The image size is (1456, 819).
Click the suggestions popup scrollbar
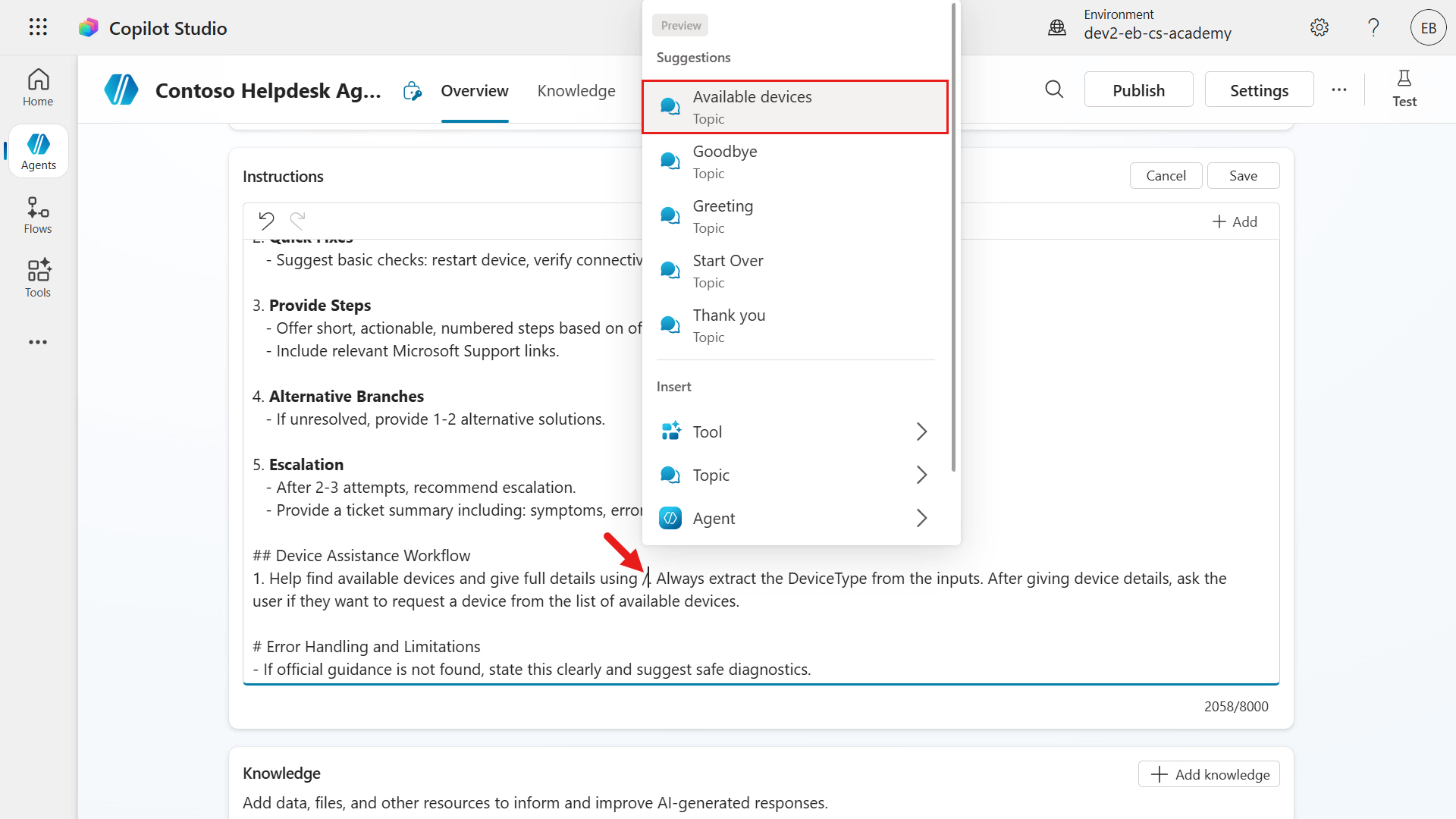[x=953, y=235]
